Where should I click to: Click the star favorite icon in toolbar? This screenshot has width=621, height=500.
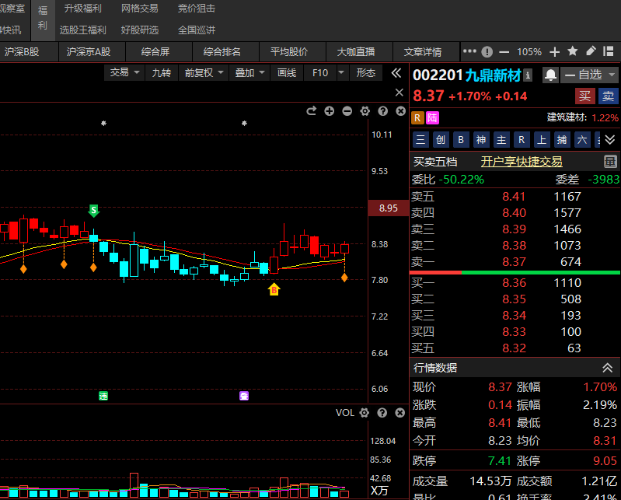coord(572,51)
